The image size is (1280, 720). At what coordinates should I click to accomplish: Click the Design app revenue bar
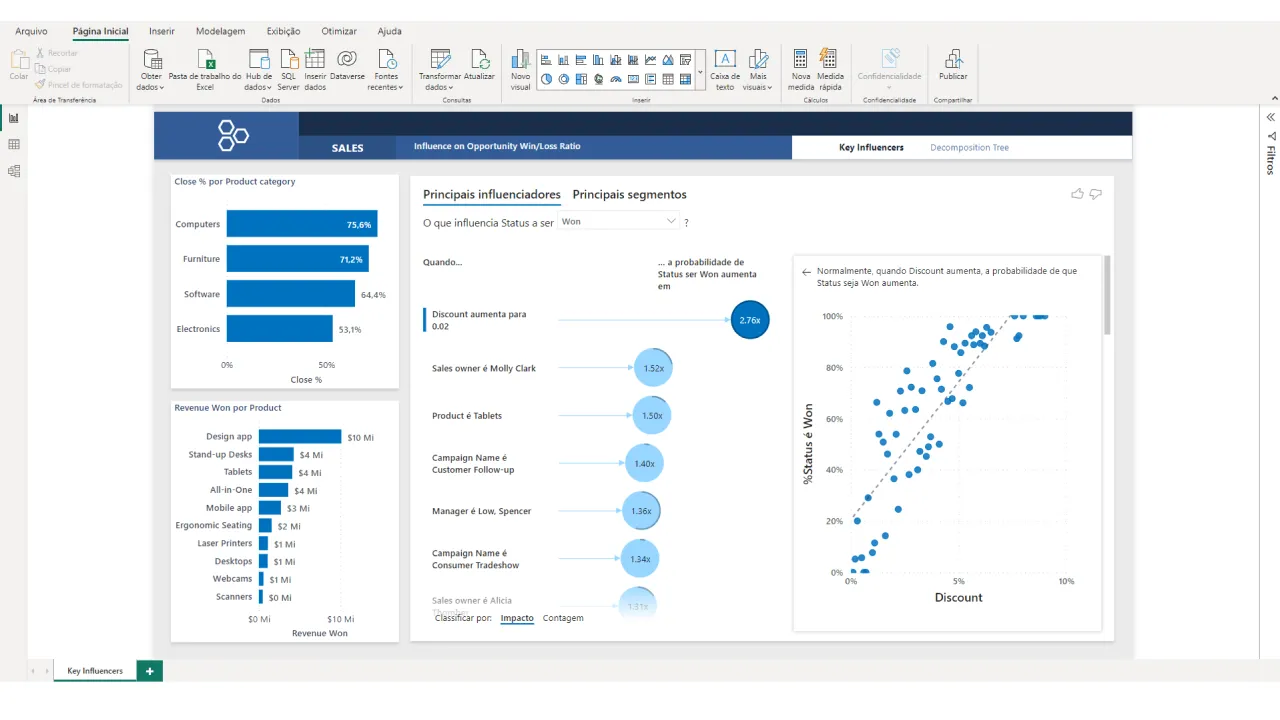[x=300, y=436]
